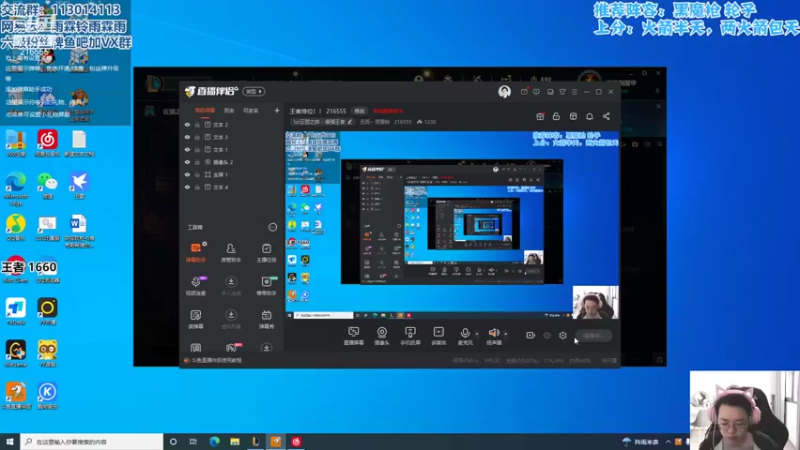
Task: Mute the microphone (麦克风)
Action: pyautogui.click(x=465, y=335)
